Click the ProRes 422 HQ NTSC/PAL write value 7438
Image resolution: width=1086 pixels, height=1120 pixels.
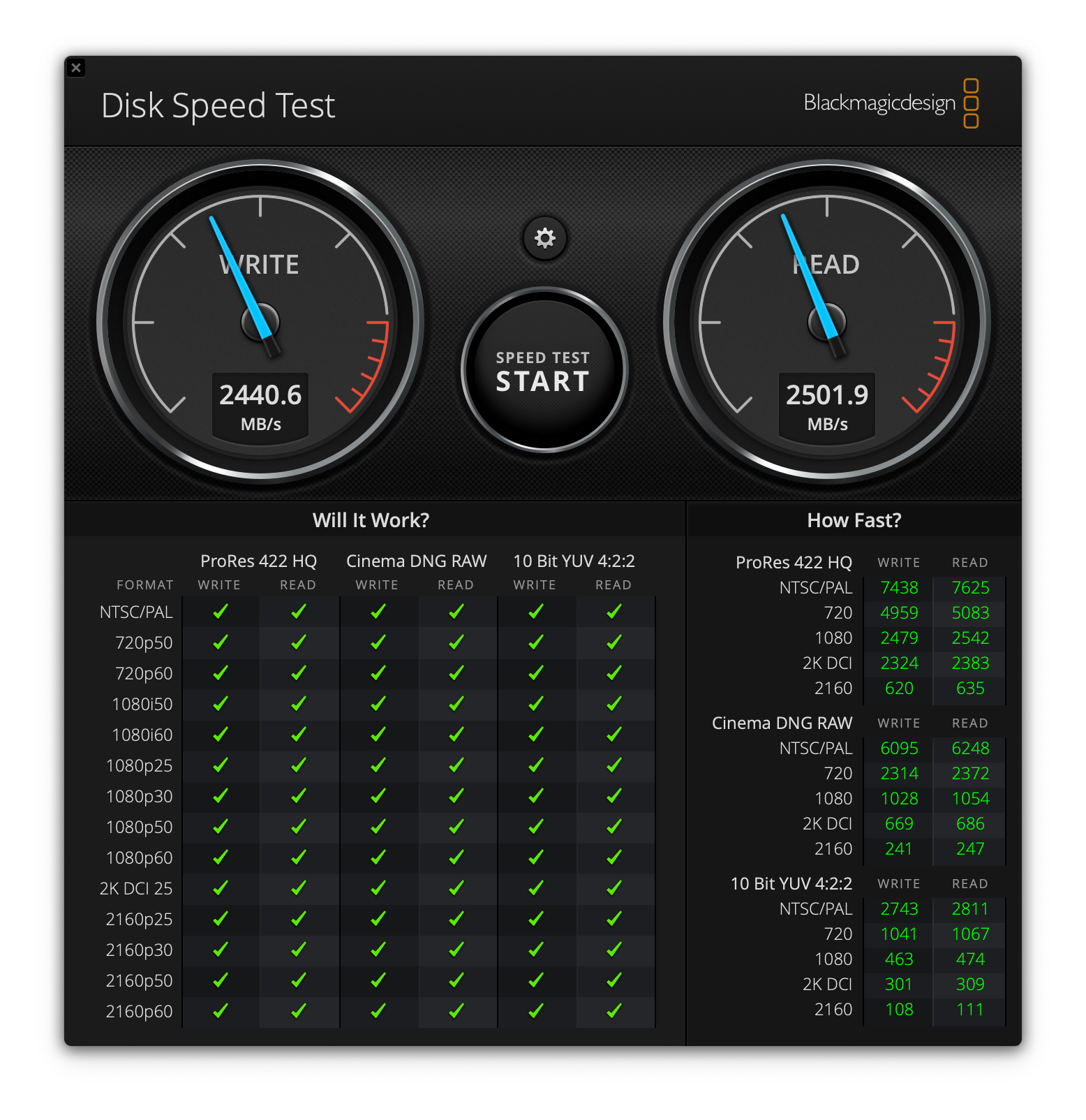point(899,588)
